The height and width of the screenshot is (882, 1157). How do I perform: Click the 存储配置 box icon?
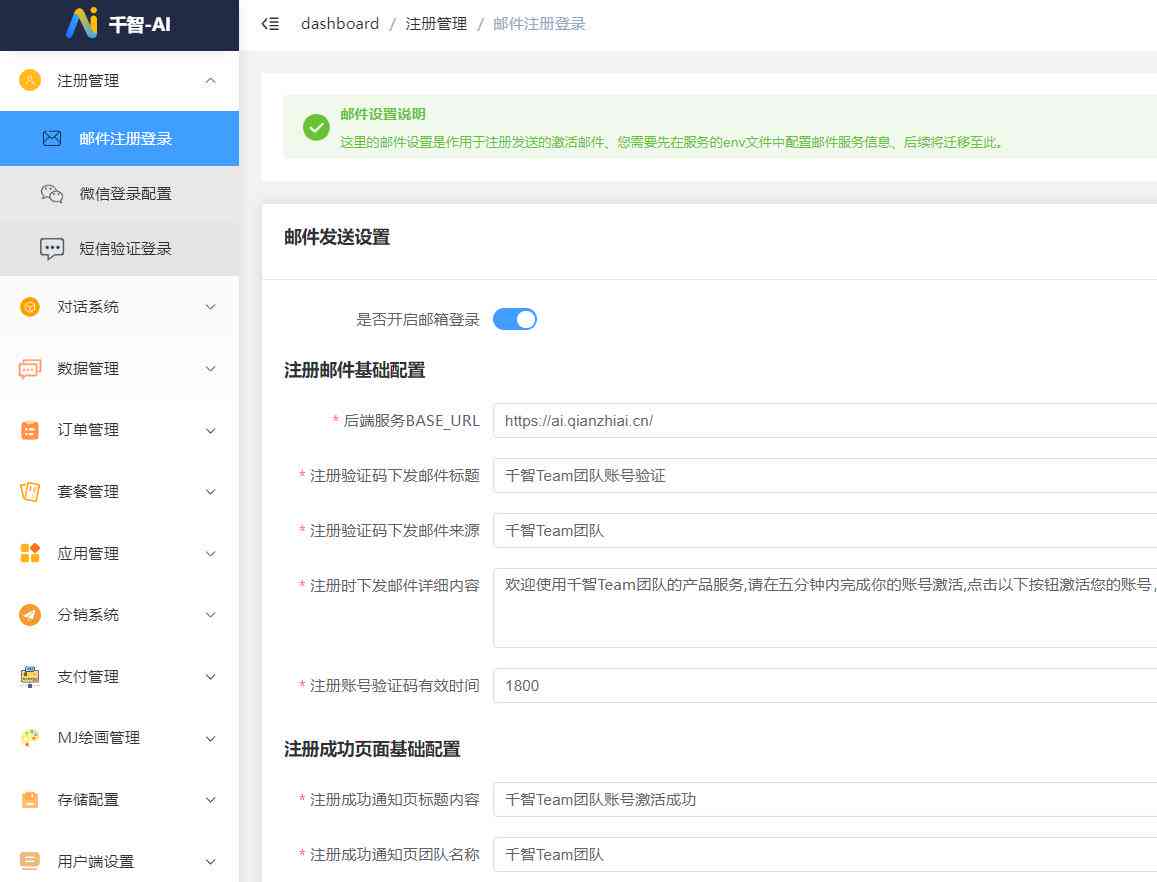pos(30,799)
